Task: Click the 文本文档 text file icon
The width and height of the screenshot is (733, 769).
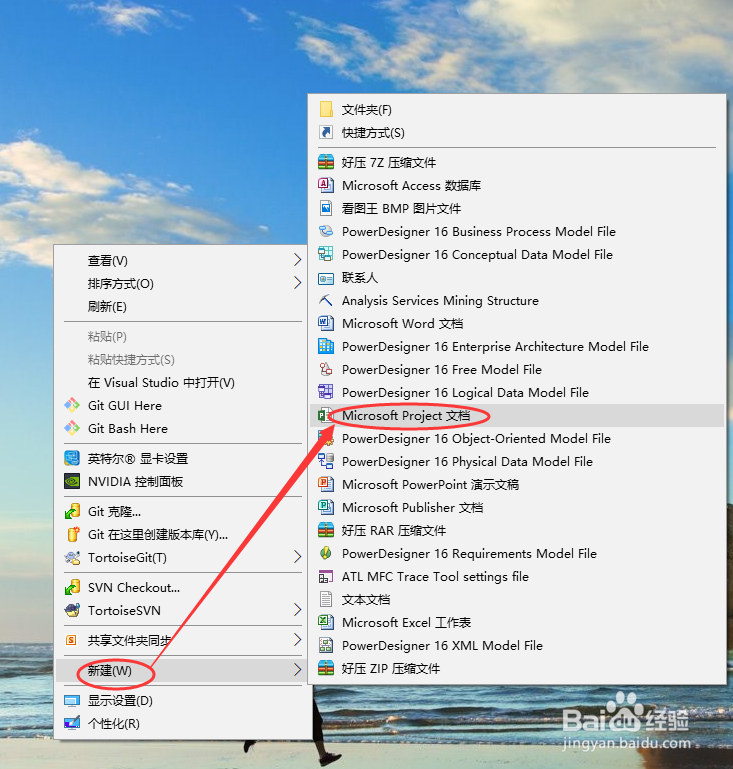Action: point(326,600)
